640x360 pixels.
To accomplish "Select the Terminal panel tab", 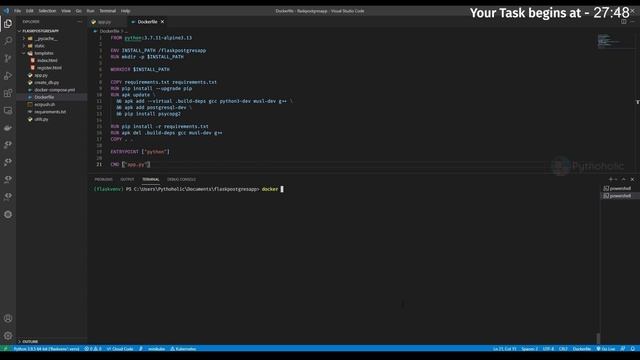I will tap(151, 179).
